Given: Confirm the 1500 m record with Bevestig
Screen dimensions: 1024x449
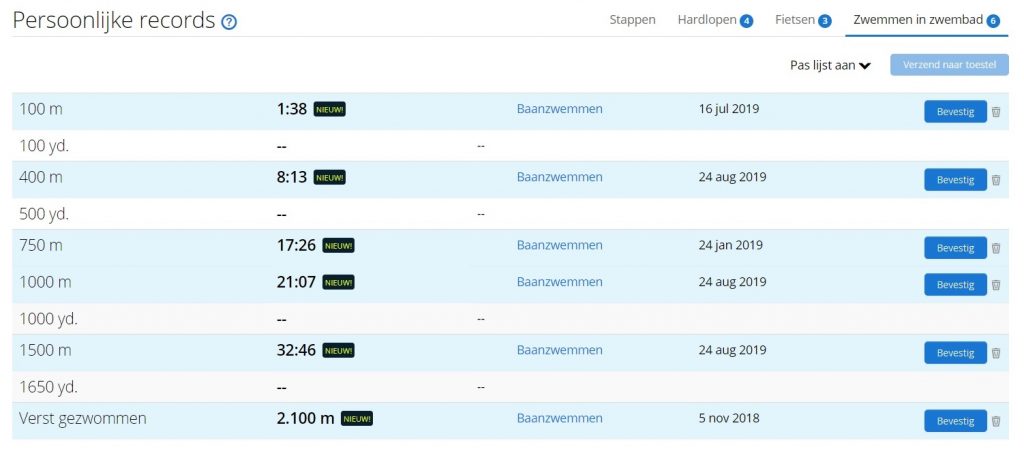Looking at the screenshot, I should (955, 353).
